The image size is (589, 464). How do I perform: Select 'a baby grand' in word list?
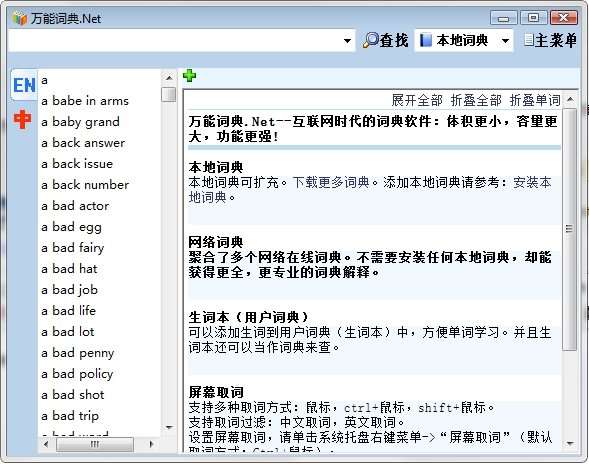click(x=80, y=122)
